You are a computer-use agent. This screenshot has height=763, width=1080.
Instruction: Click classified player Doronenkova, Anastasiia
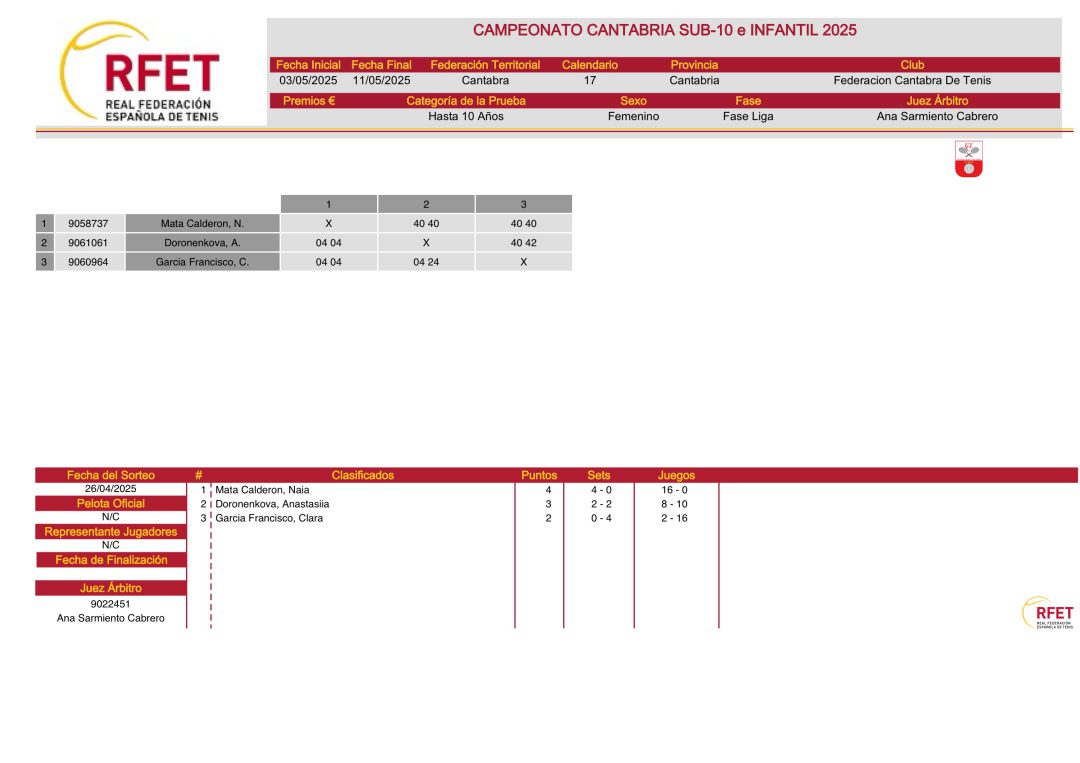tap(272, 504)
